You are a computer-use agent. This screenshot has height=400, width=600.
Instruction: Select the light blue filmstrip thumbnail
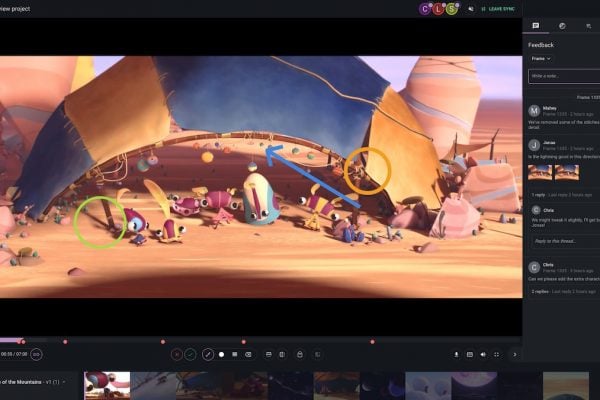coord(429,386)
